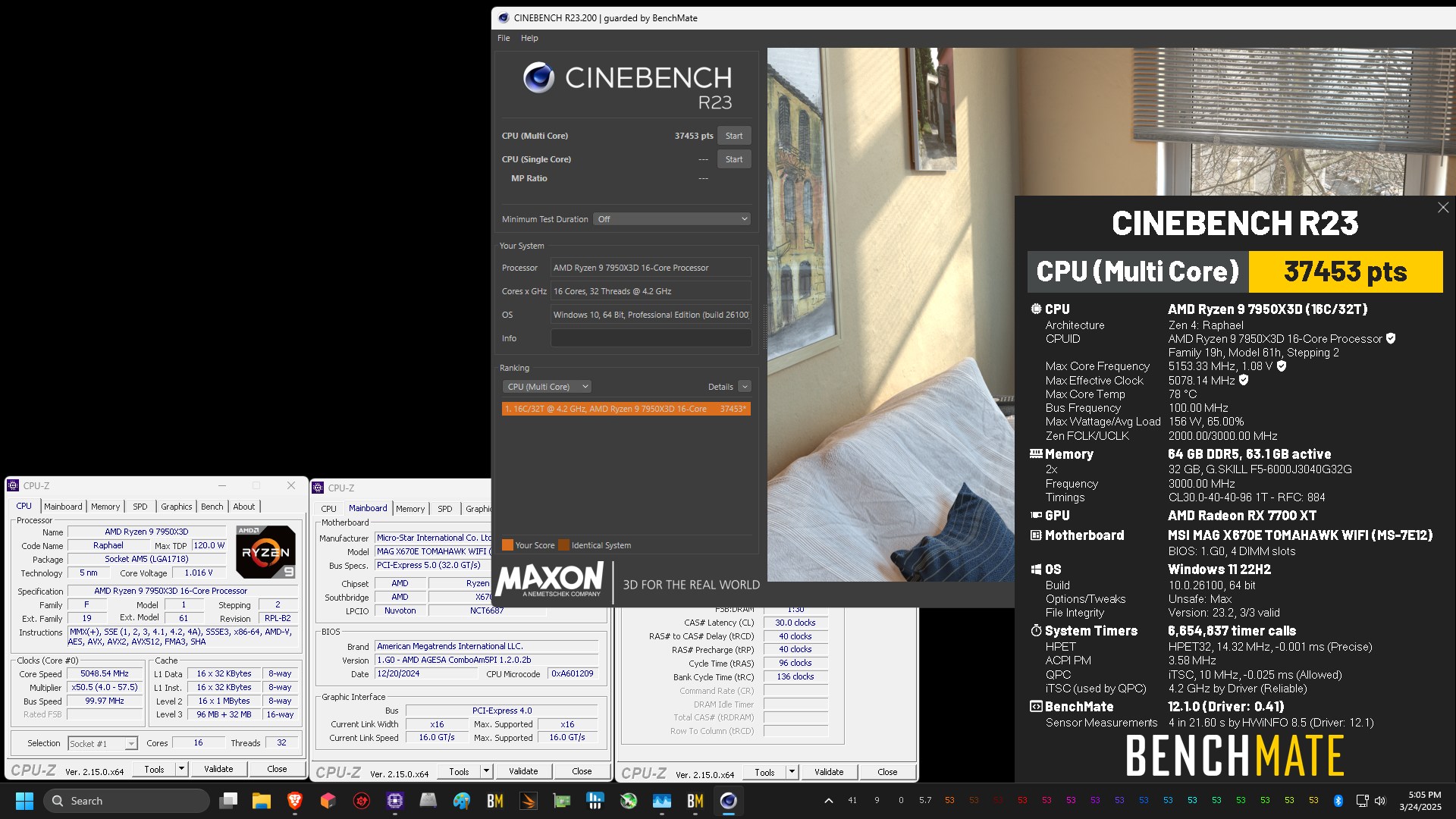Open the Windows Start menu
This screenshot has width=1456, height=819.
[24, 801]
